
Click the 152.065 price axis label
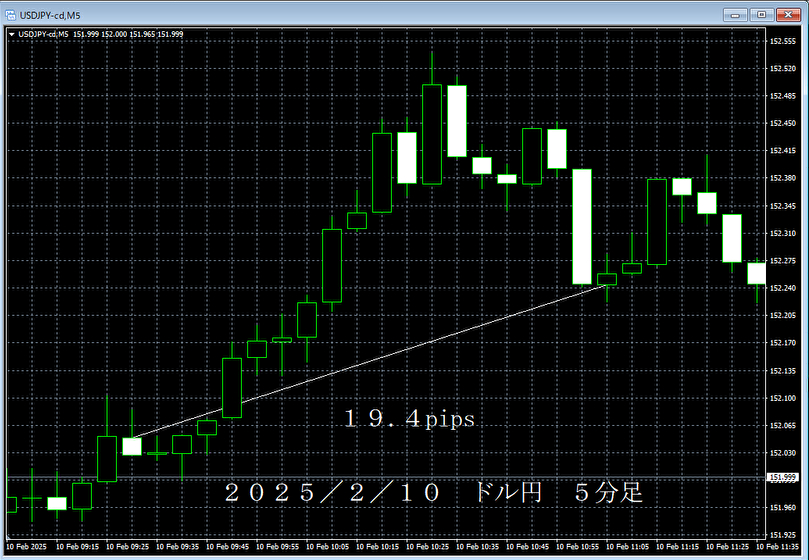point(783,425)
